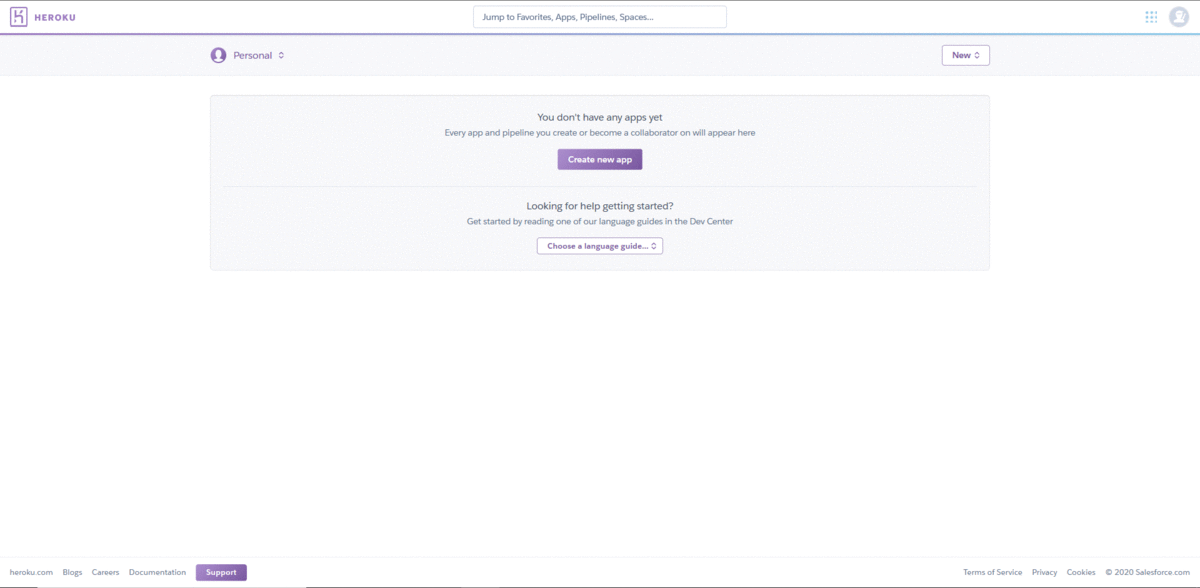Open the Terms of Service link
Viewport: 1200px width, 588px height.
coord(993,572)
